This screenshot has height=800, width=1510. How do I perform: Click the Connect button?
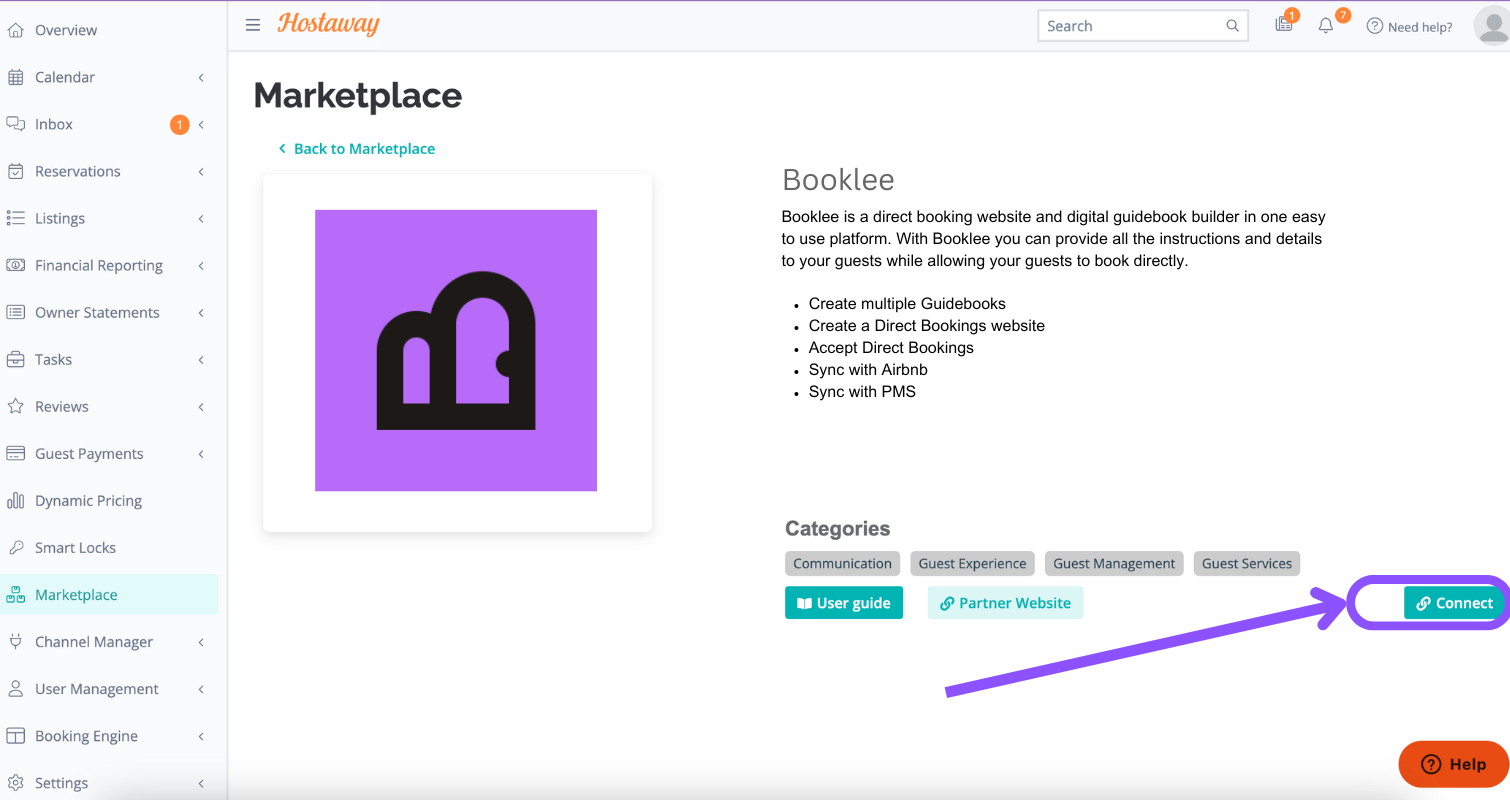[1454, 603]
